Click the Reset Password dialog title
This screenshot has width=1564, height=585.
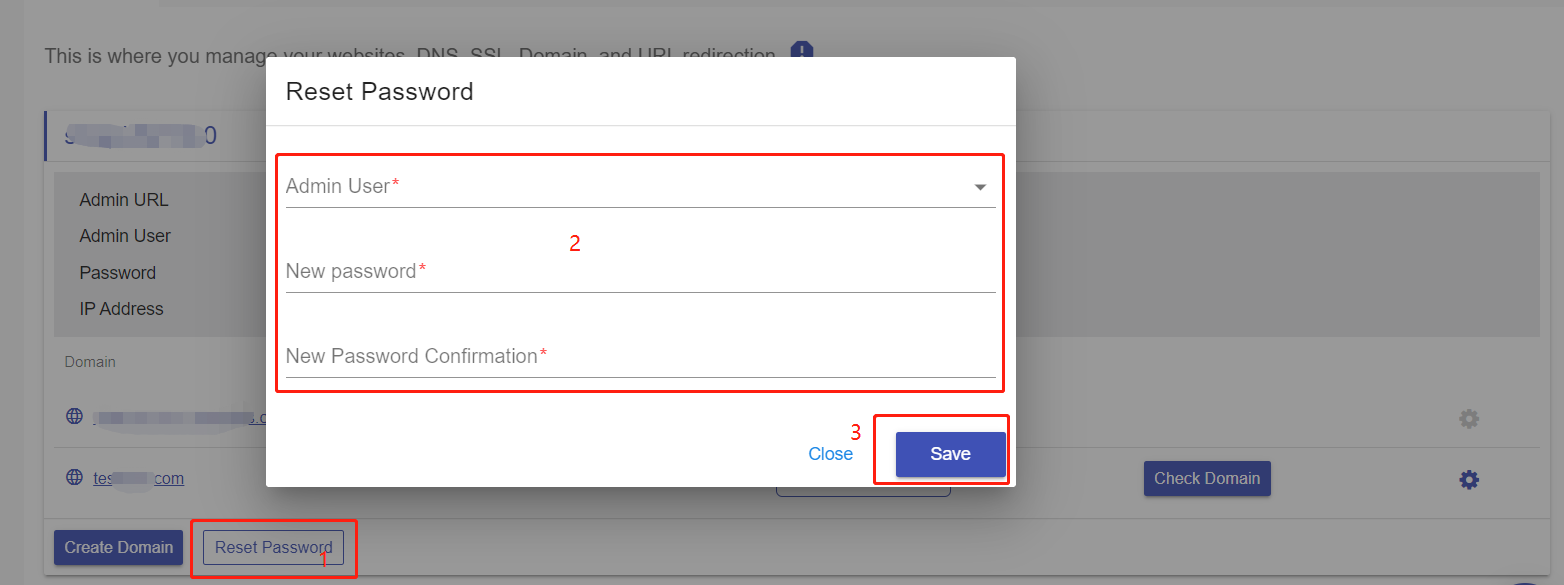[x=380, y=92]
